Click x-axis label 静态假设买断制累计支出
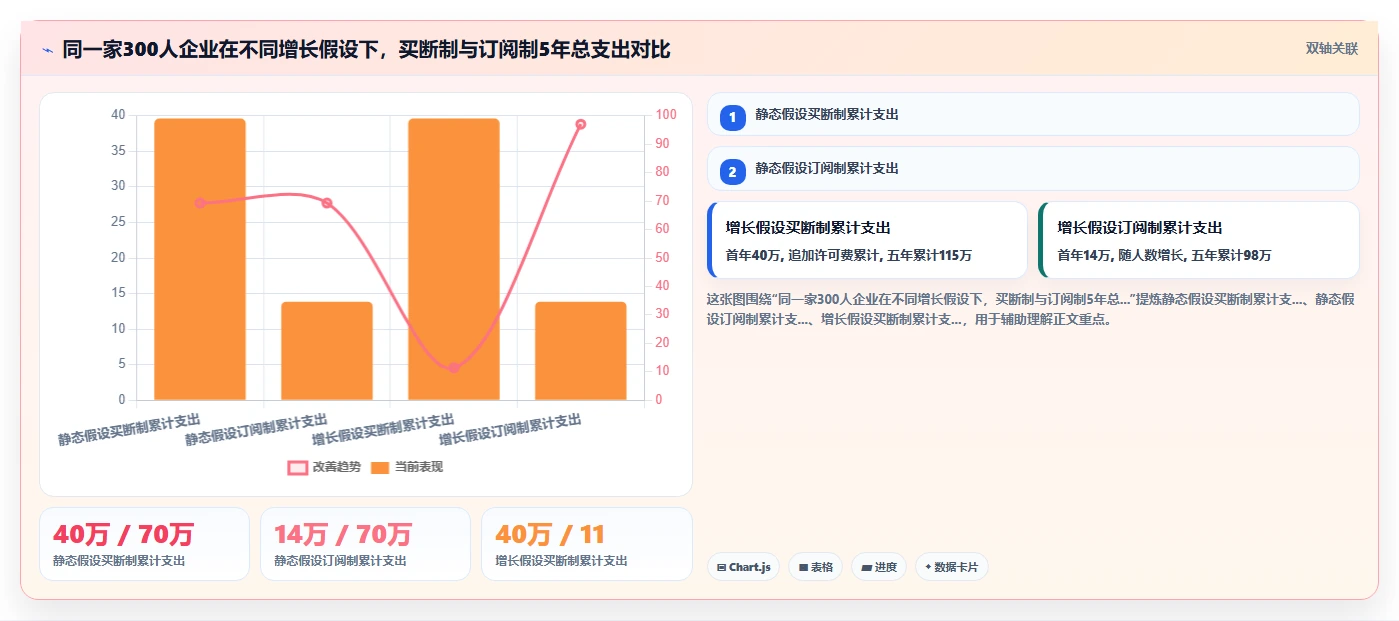The height and width of the screenshot is (621, 1399). point(129,429)
